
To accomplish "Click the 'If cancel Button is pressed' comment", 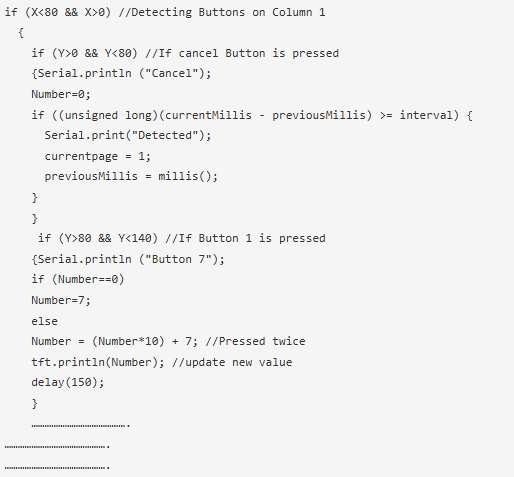I will pos(242,53).
